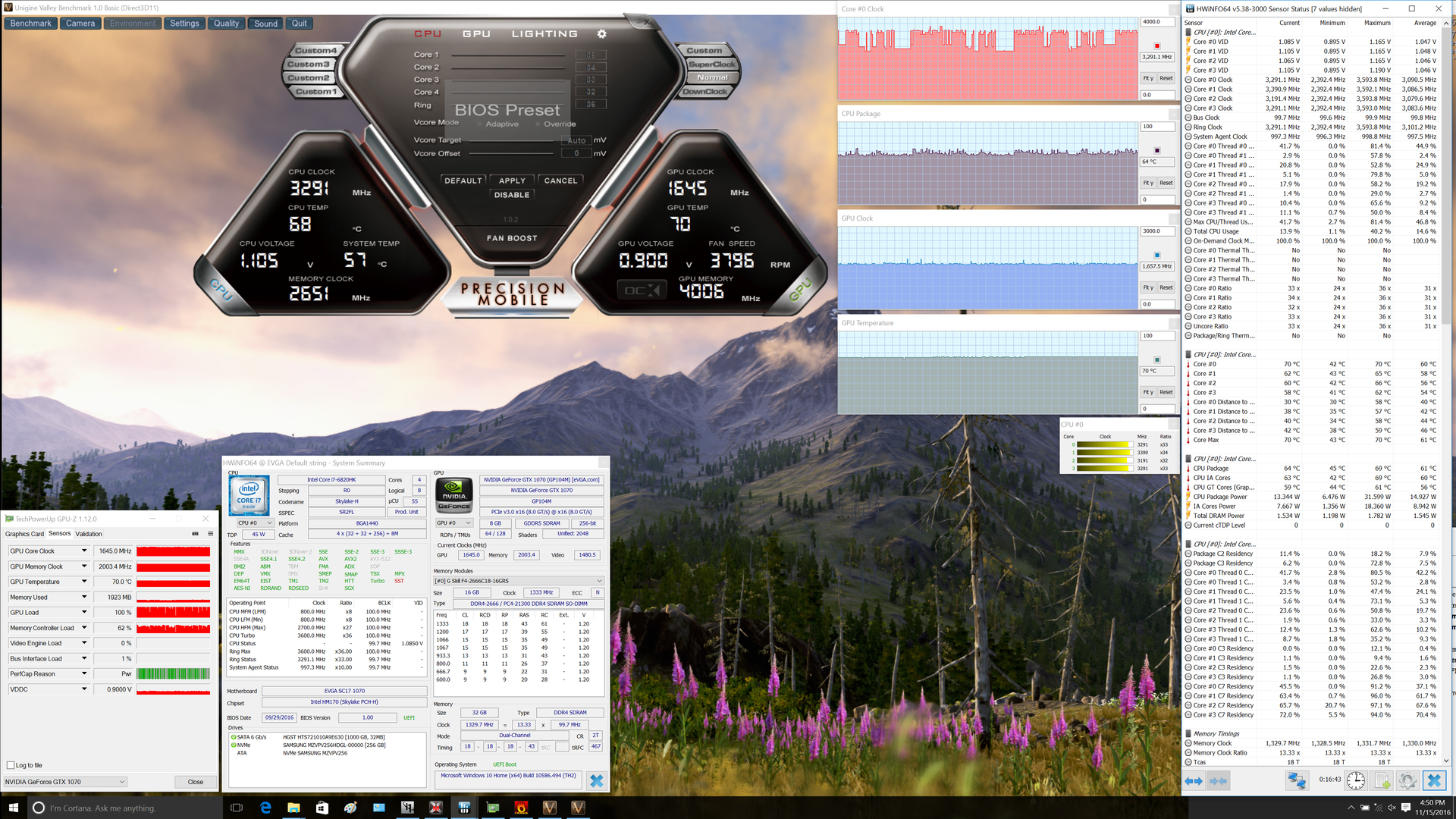Click HWiNFO clock reset timer icon

(x=1357, y=780)
